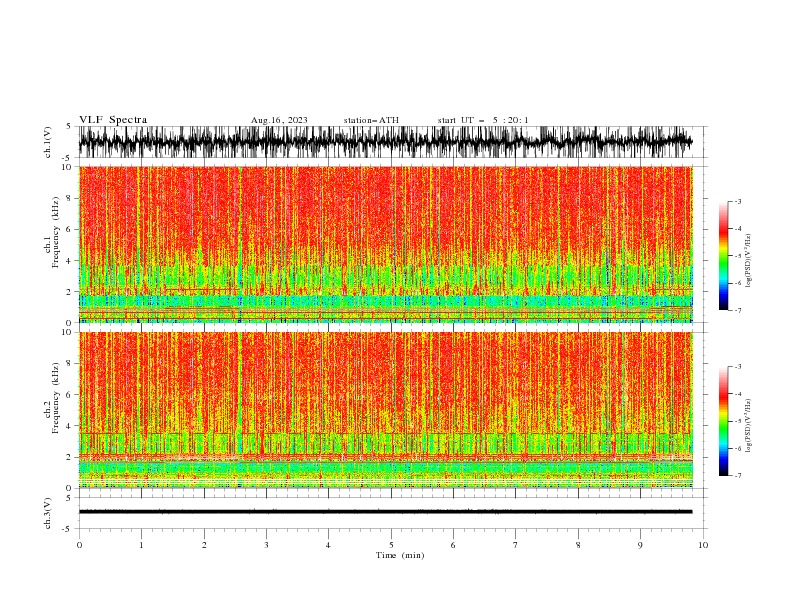Click the ch.1 spectrogram panel

[x=385, y=244]
